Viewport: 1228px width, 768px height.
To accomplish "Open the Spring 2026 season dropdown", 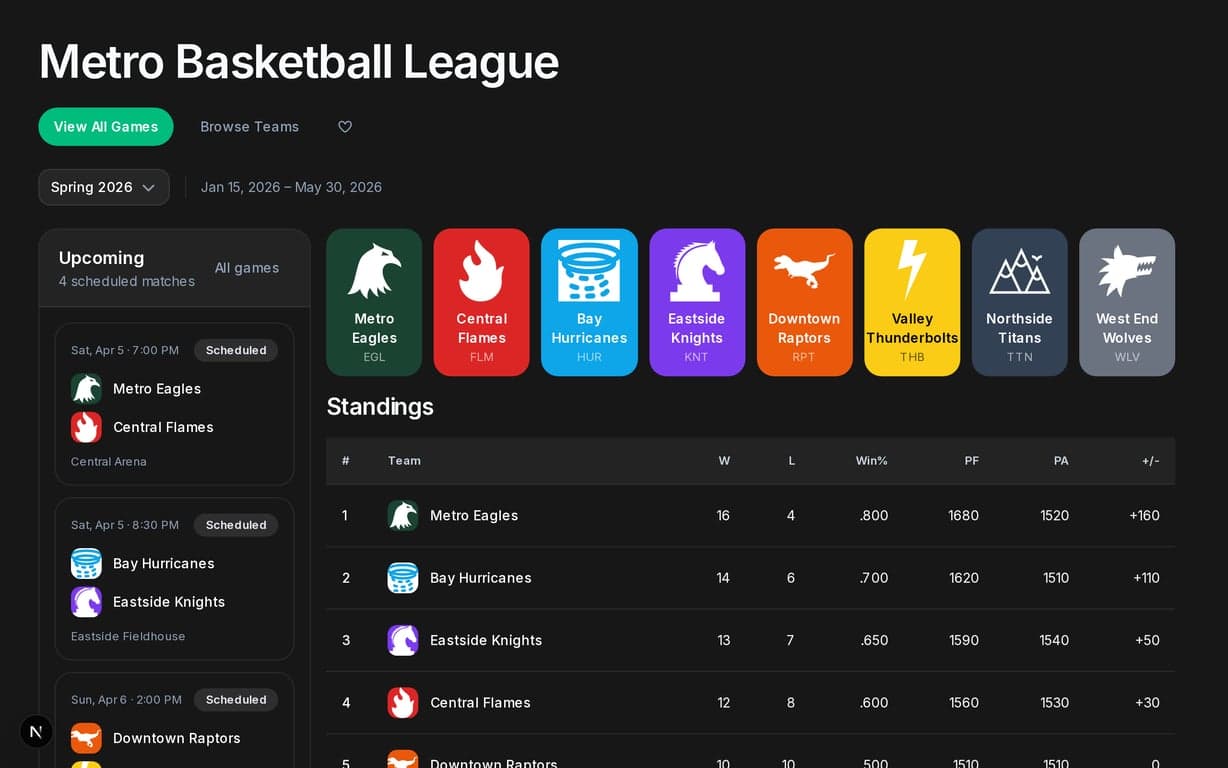I will [103, 187].
